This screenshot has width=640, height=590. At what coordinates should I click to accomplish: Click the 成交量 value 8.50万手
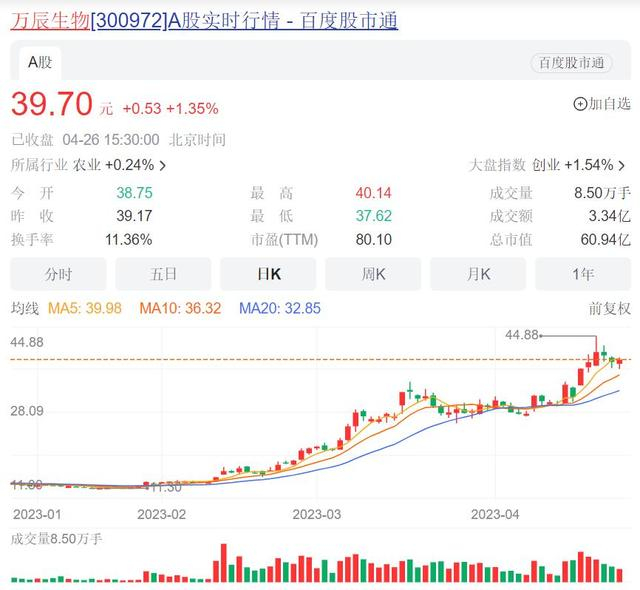point(602,193)
